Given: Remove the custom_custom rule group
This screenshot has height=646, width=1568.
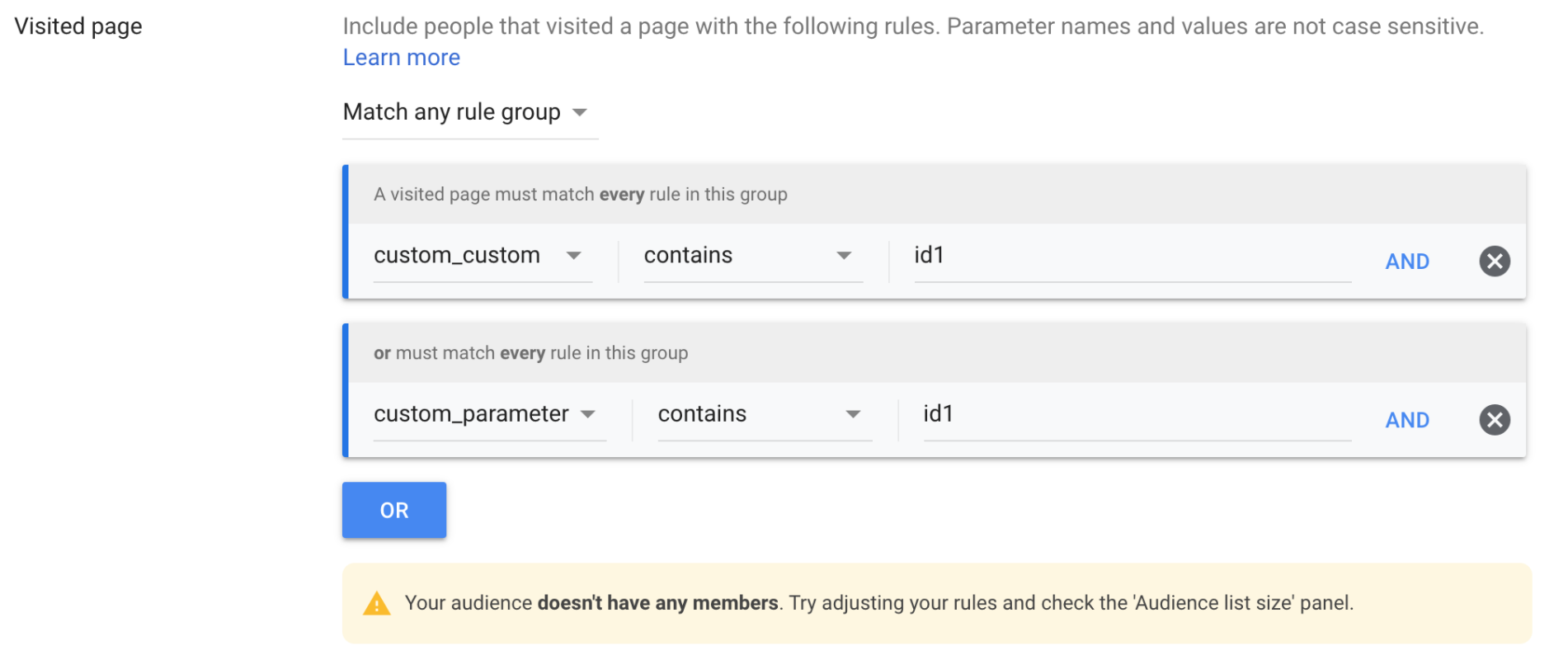Looking at the screenshot, I should point(1494,262).
